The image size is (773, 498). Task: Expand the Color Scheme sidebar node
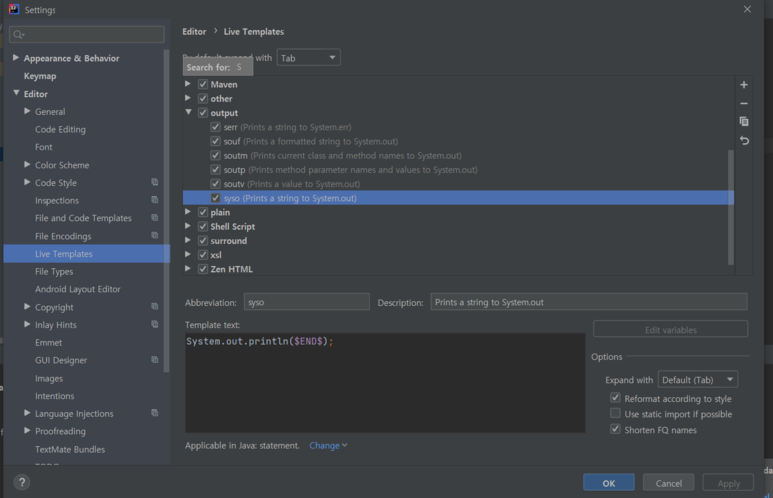pos(27,164)
